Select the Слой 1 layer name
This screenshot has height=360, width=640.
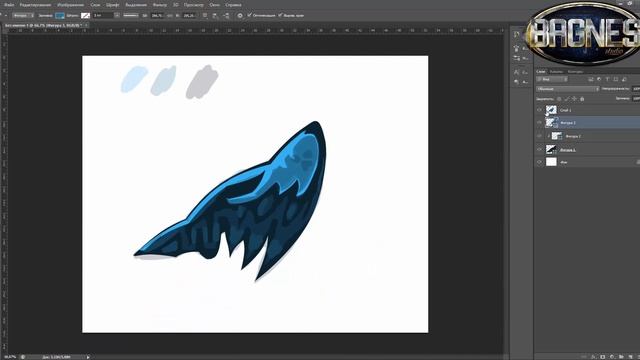(565, 110)
